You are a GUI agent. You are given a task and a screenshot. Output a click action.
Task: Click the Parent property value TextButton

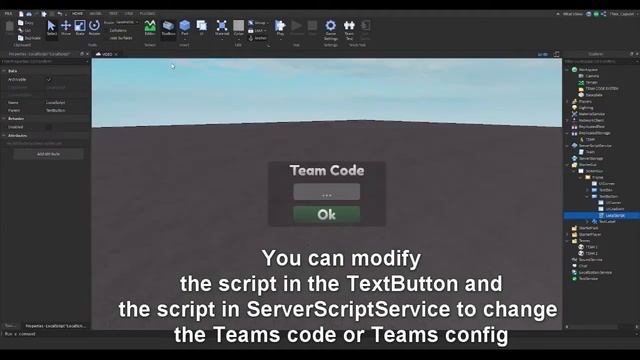[x=56, y=110]
